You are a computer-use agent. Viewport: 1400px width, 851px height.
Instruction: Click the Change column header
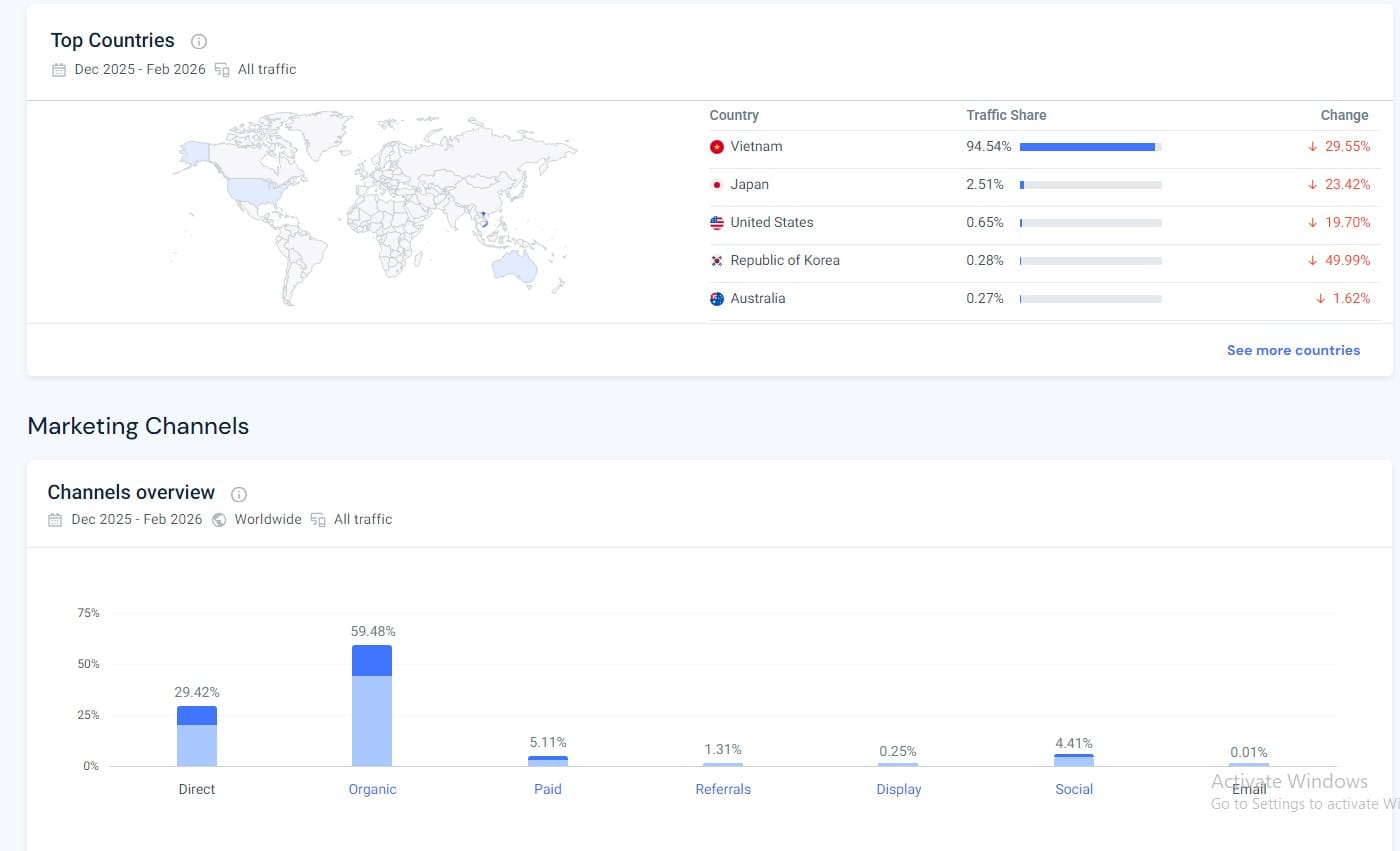click(1344, 116)
